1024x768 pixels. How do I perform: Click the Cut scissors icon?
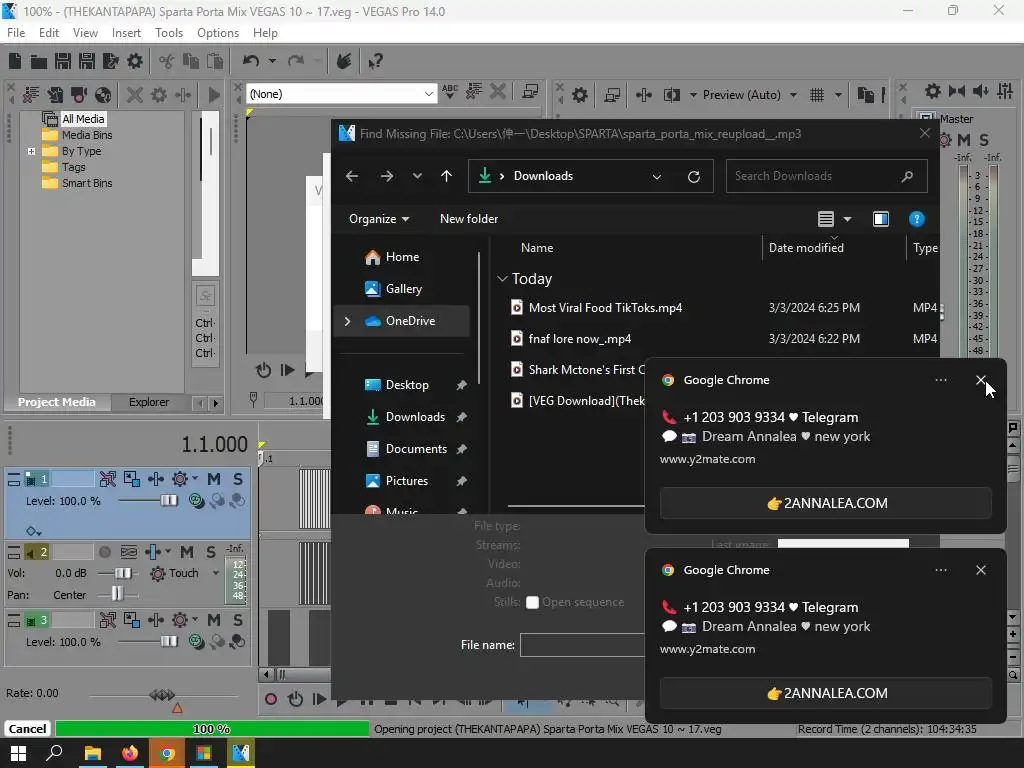tap(167, 61)
